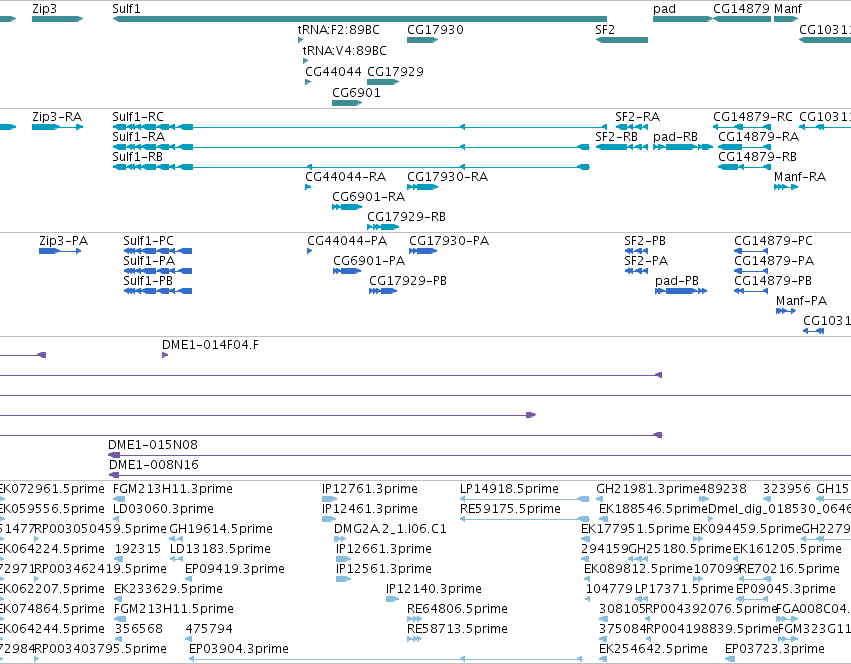Select the Zip3 gene label
851x664 pixels.
[44, 9]
